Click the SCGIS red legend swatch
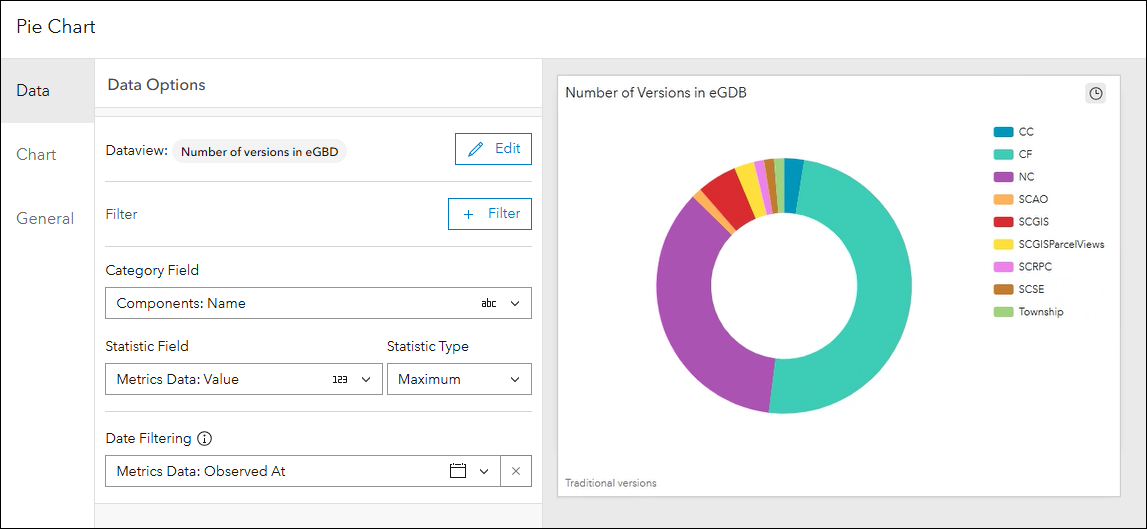 [1003, 222]
